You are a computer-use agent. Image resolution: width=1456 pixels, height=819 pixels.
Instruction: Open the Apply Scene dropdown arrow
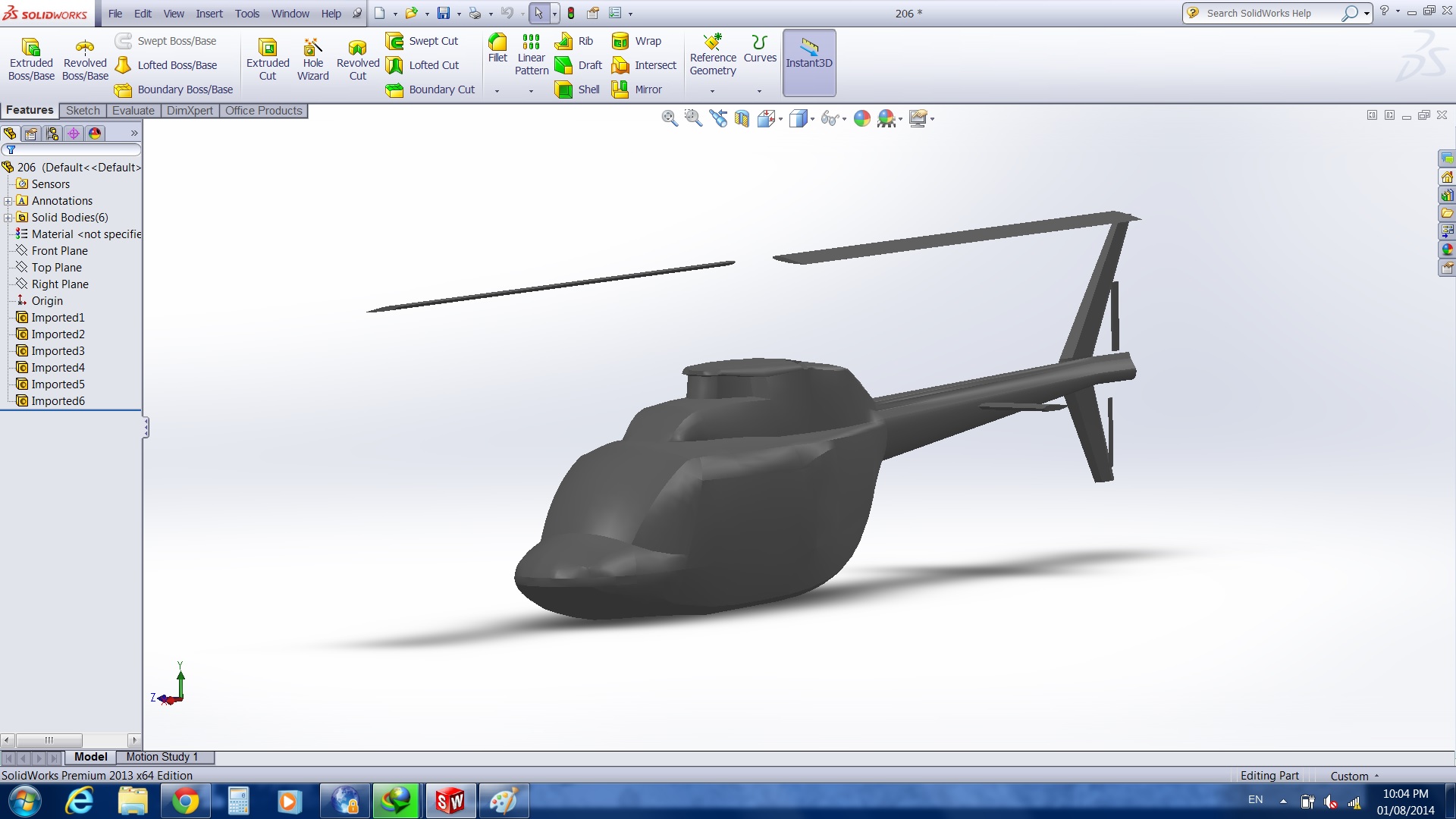900,119
